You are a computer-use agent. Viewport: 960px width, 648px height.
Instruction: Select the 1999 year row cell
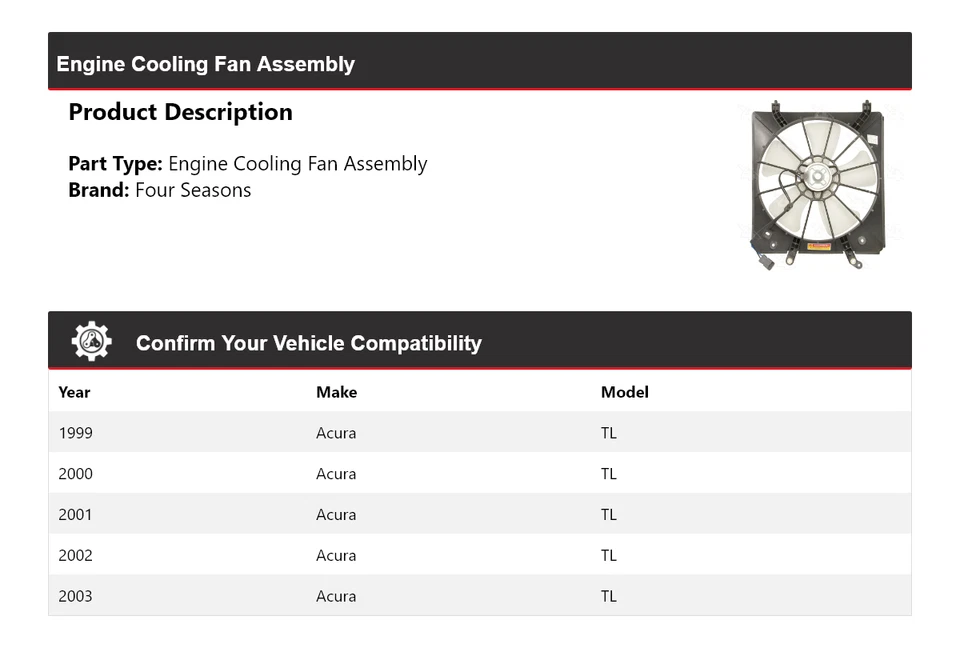click(75, 433)
